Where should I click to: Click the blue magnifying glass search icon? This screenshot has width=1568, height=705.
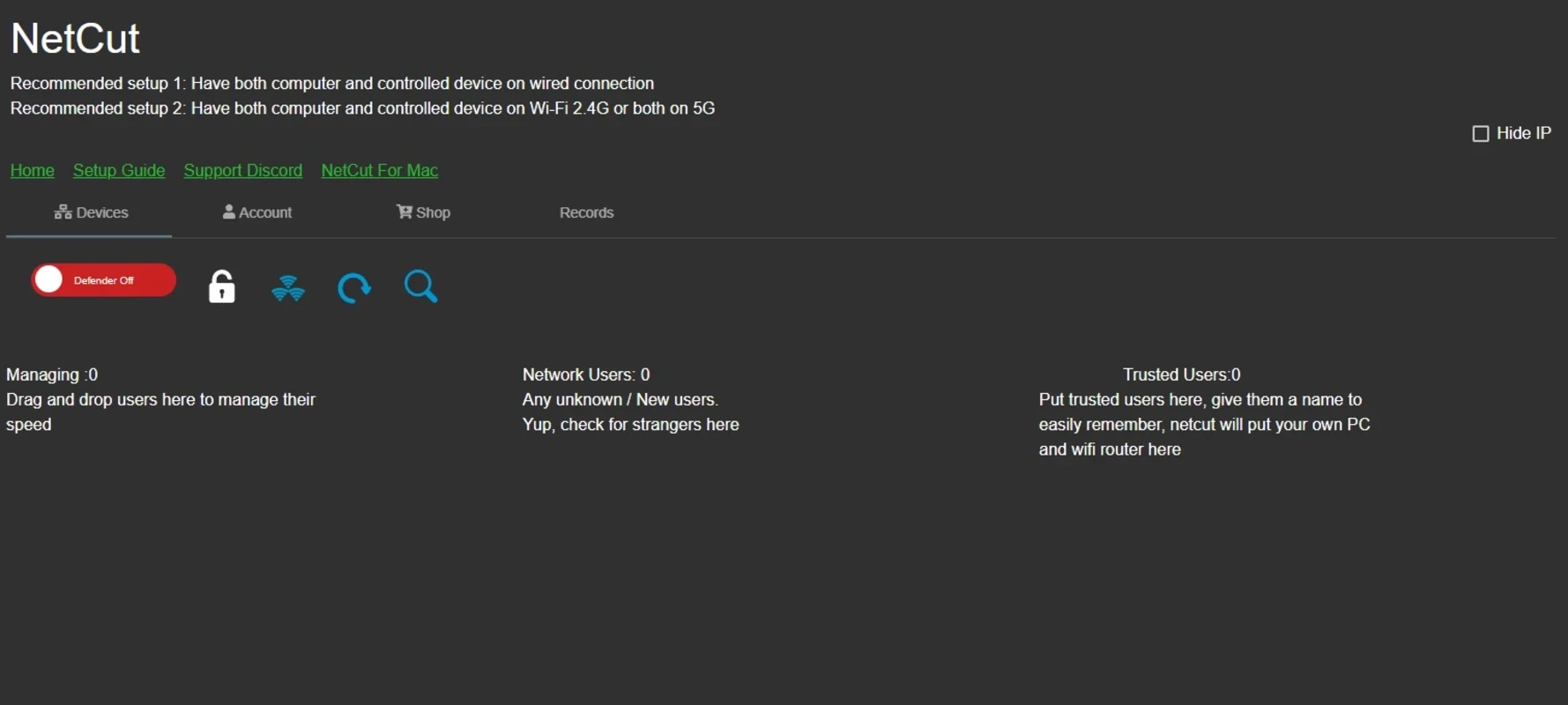click(420, 286)
